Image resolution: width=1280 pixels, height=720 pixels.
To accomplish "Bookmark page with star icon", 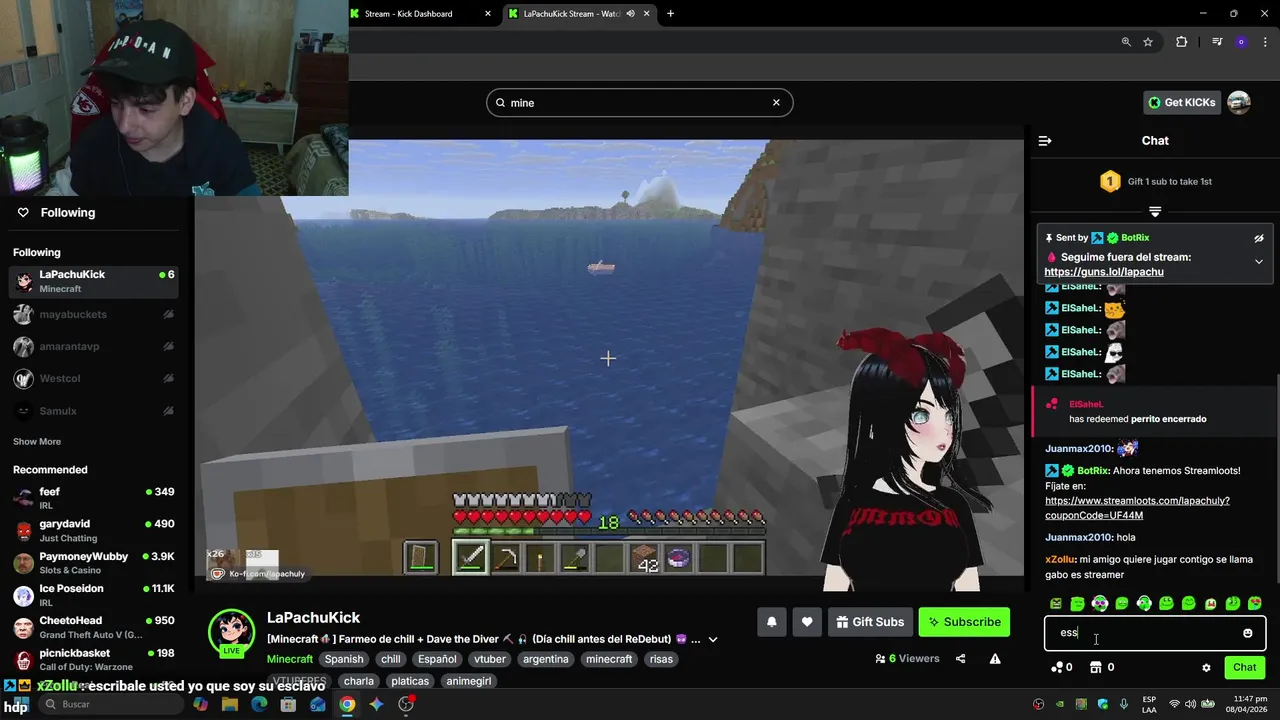I will coord(1148,42).
